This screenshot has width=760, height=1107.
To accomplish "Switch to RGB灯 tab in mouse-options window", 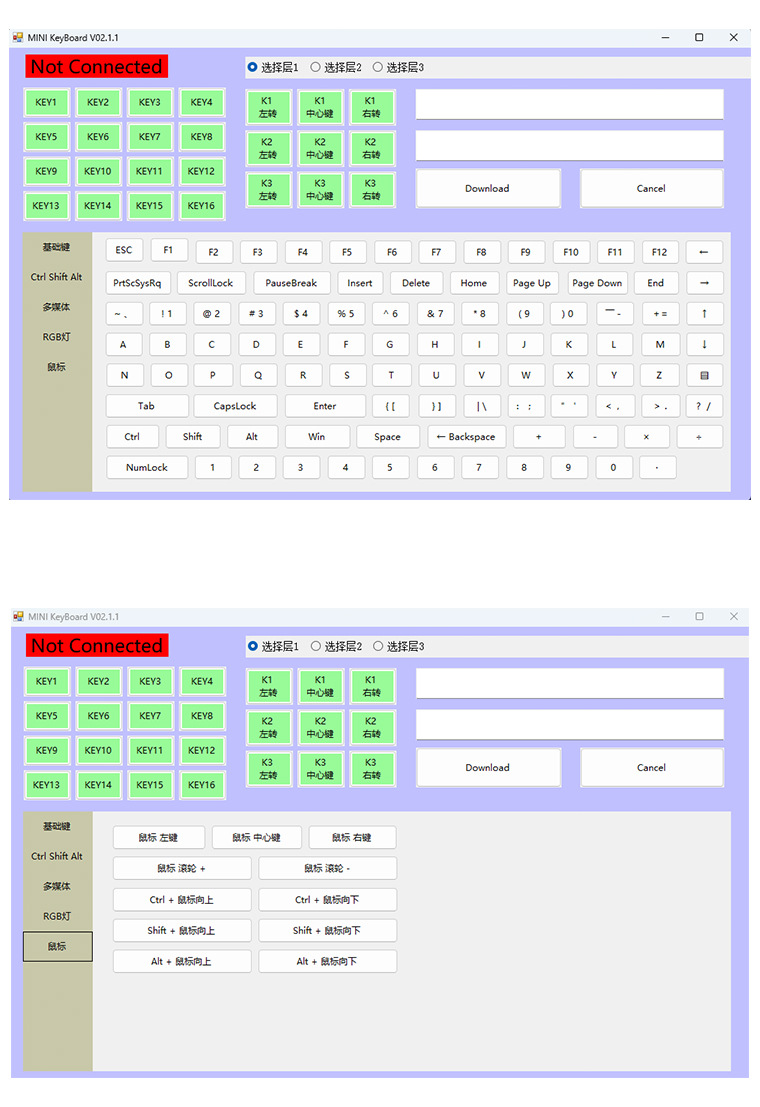I will (57, 916).
